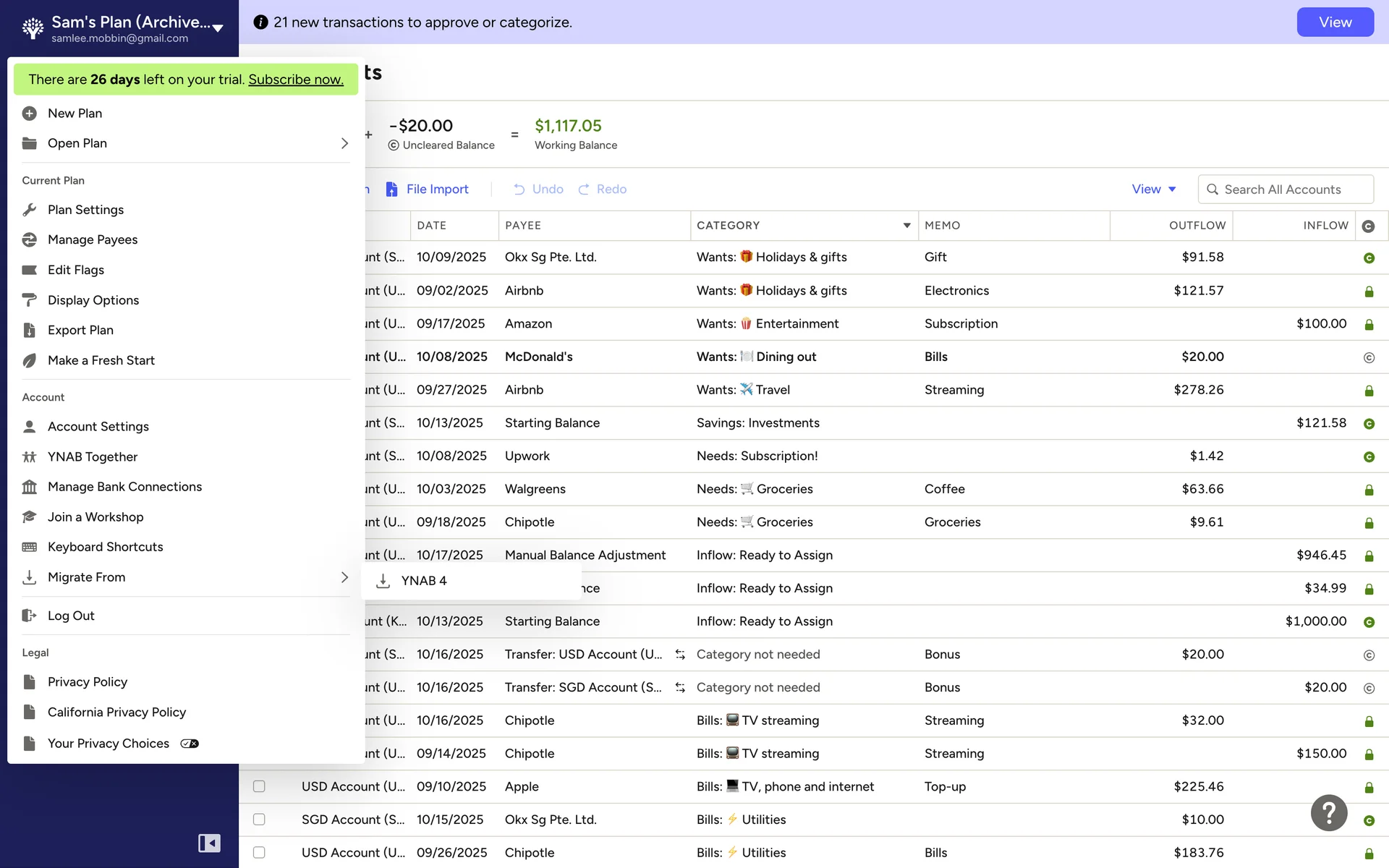
Task: Check the Apple 09/10/2025 transaction checkbox
Action: pos(259,786)
